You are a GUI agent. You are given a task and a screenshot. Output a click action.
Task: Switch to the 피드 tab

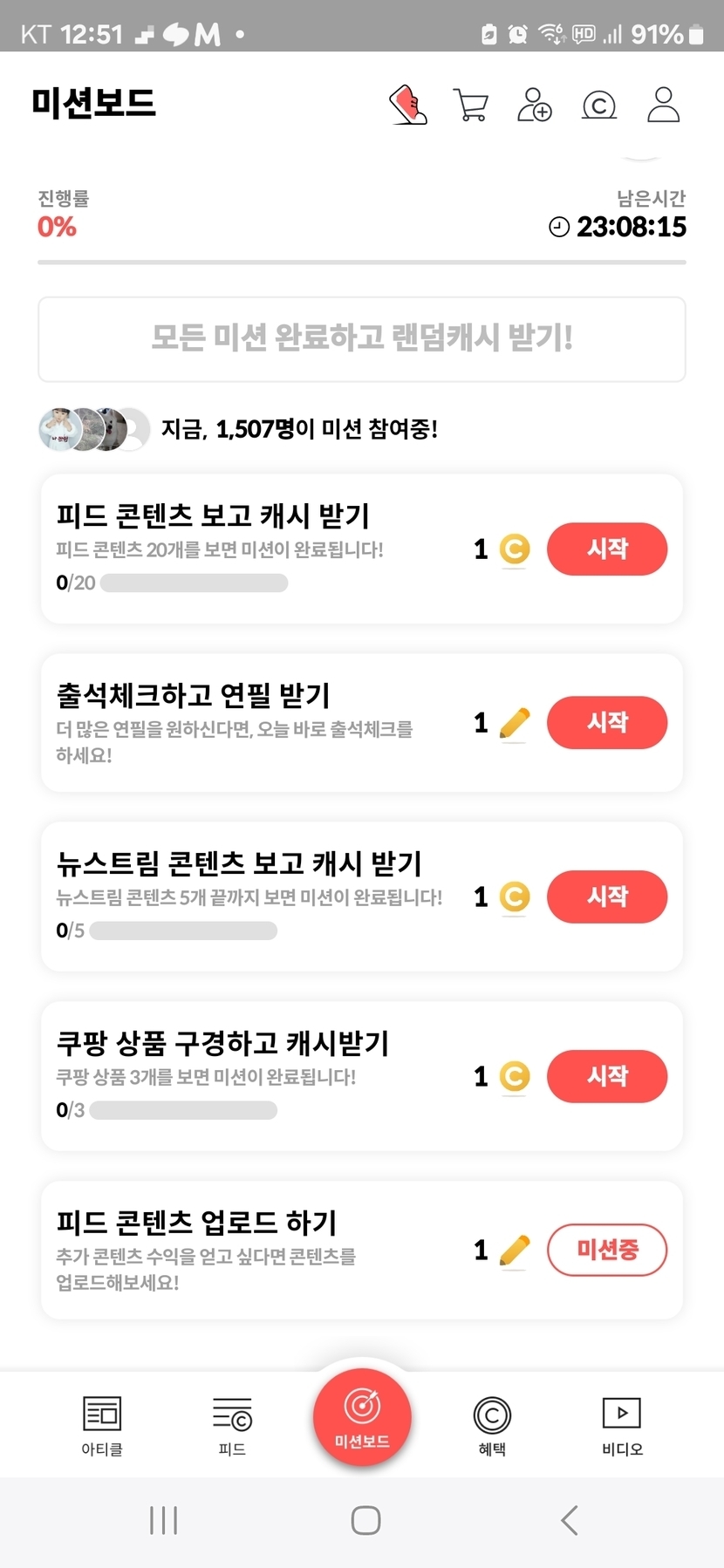click(232, 1425)
